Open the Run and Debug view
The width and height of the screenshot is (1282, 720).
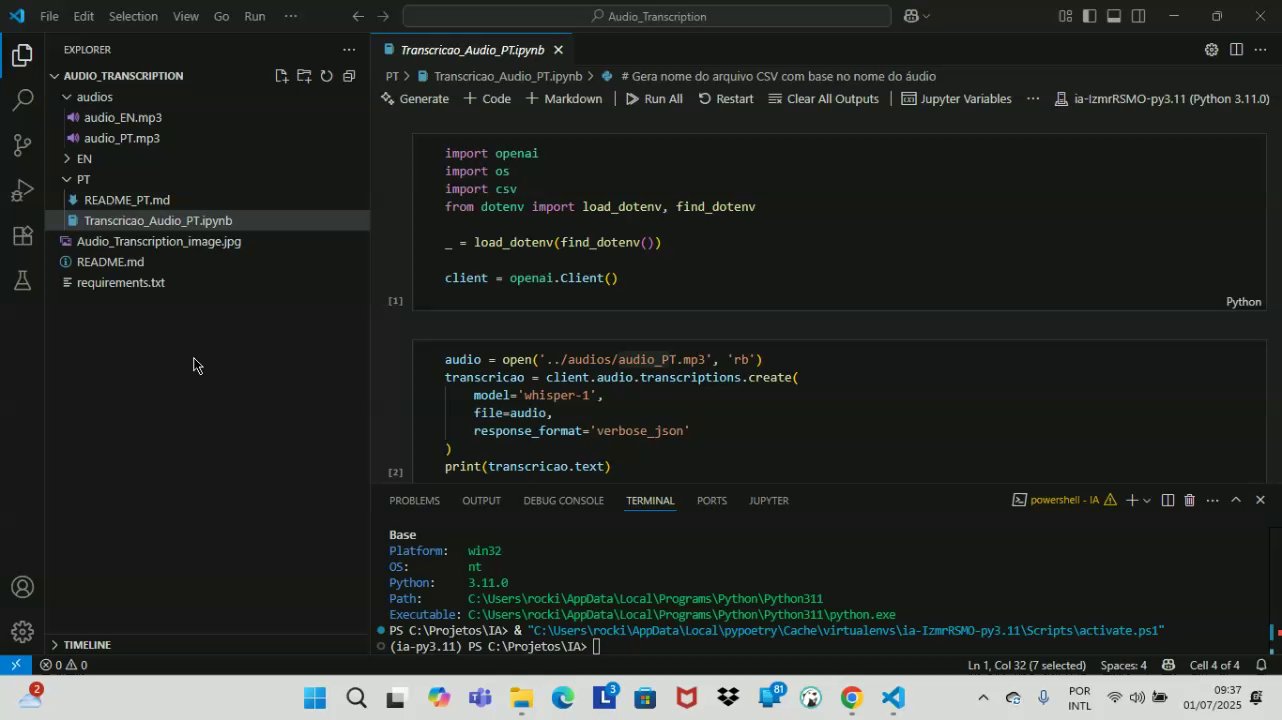[22, 191]
